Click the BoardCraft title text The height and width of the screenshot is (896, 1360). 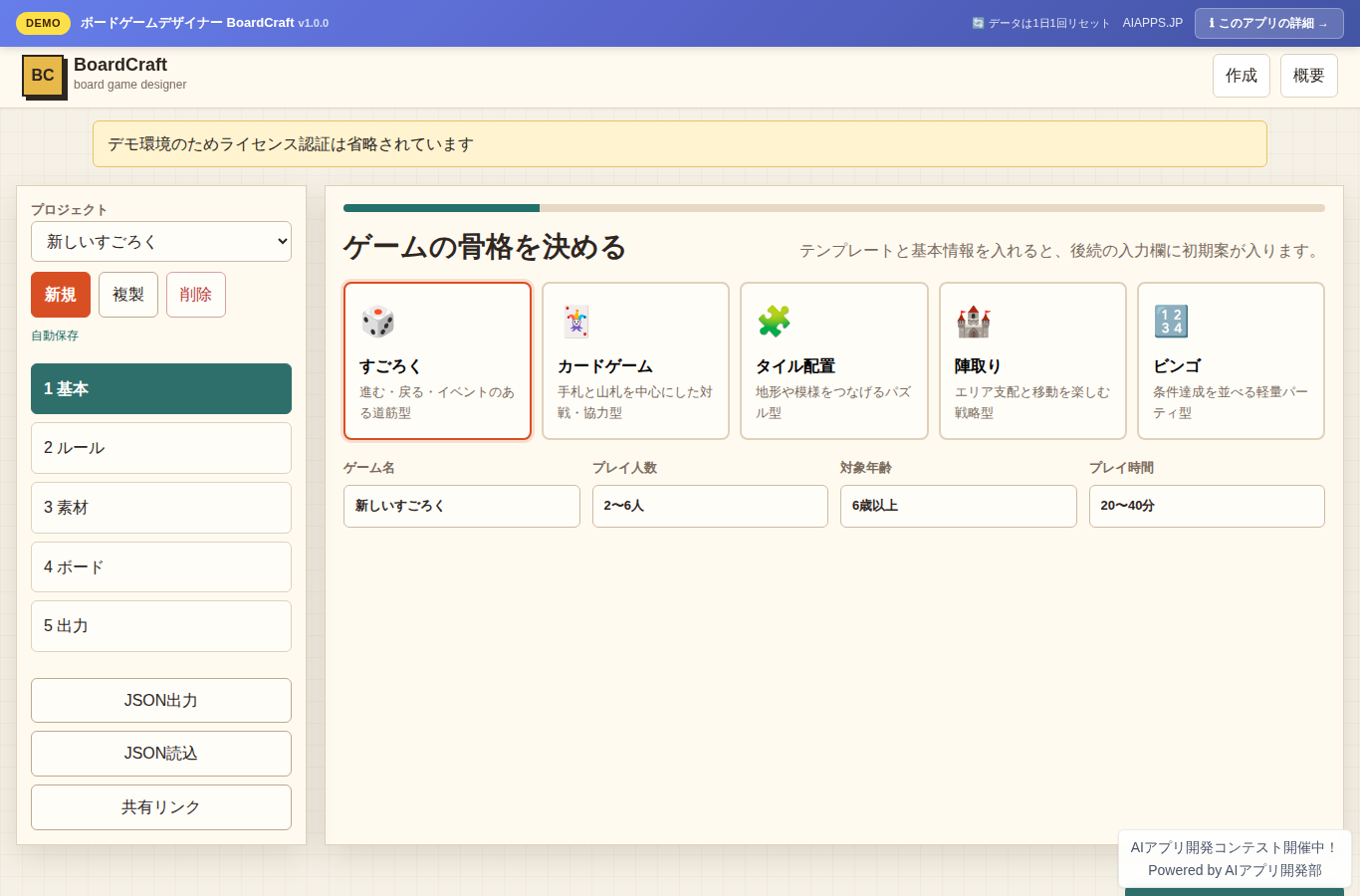(x=120, y=65)
